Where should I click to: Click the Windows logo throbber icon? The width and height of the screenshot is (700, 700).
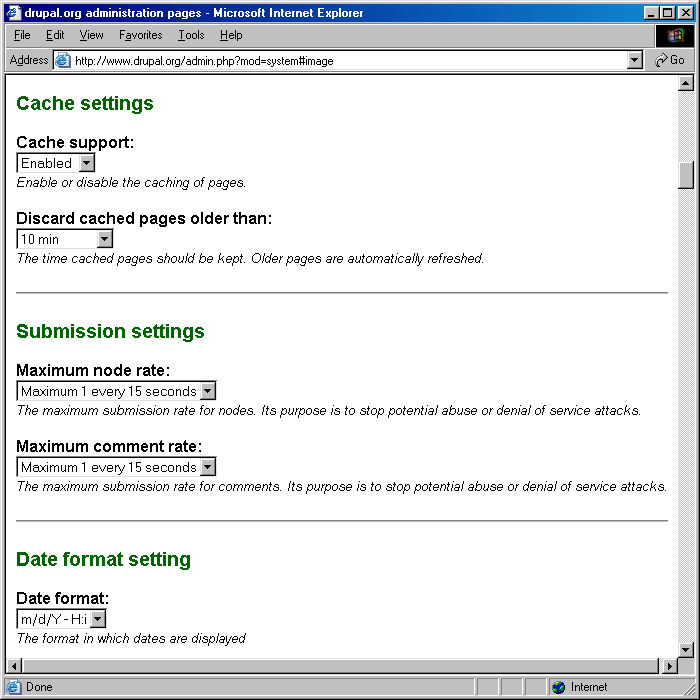tap(675, 35)
